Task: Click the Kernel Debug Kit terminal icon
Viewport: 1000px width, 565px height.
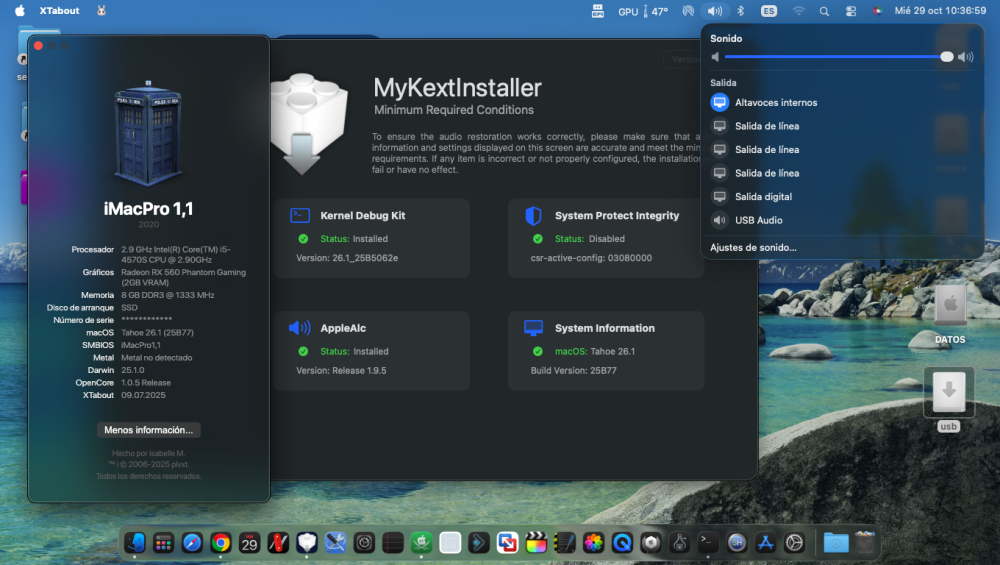Action: [x=300, y=216]
